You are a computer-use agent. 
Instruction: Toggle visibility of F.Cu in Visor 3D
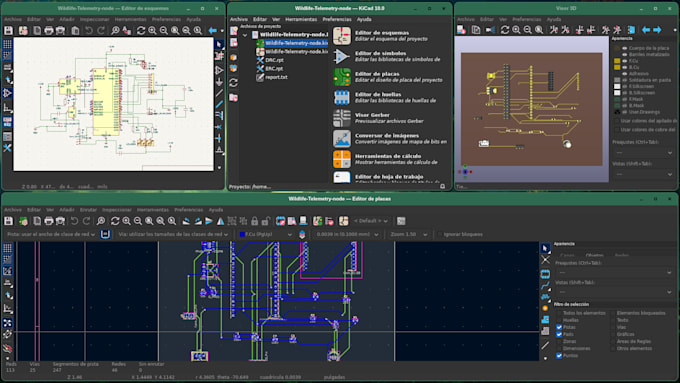point(625,61)
